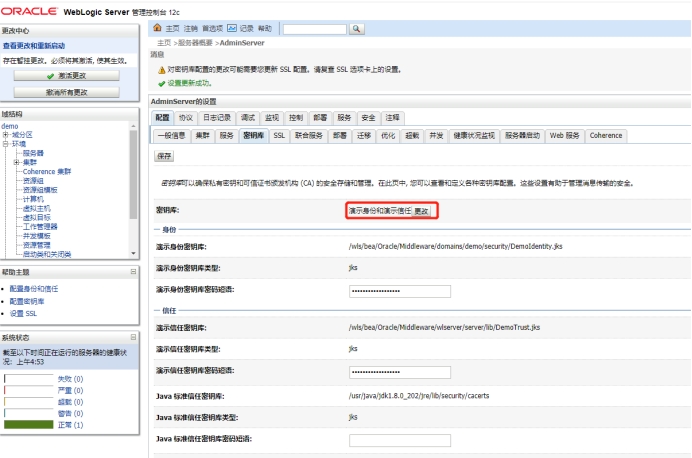Image resolution: width=692 pixels, height=458 pixels.
Task: Click 服务器概要 in the breadcrumb
Action: (195, 43)
